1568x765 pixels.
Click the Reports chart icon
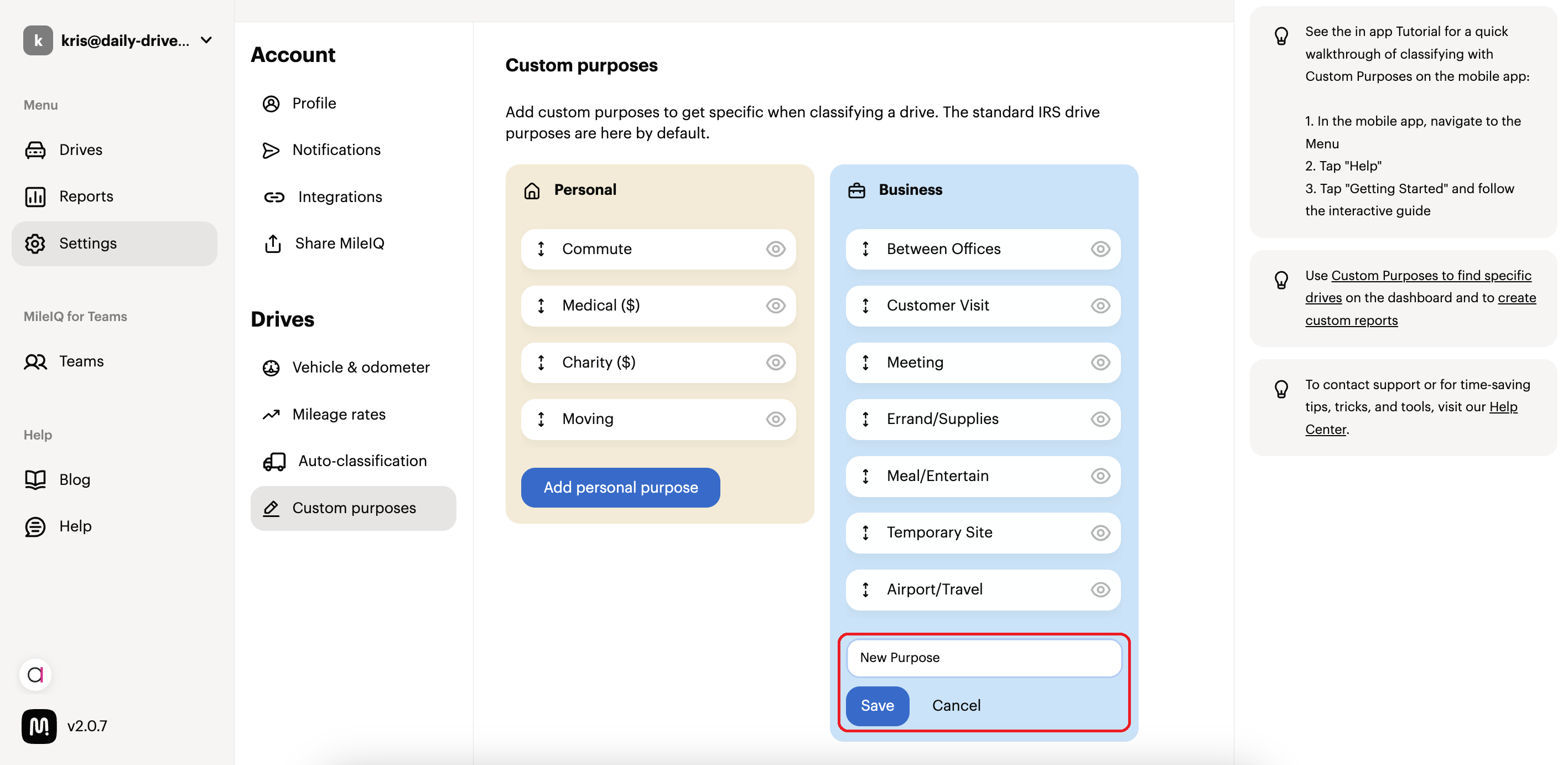[x=35, y=197]
